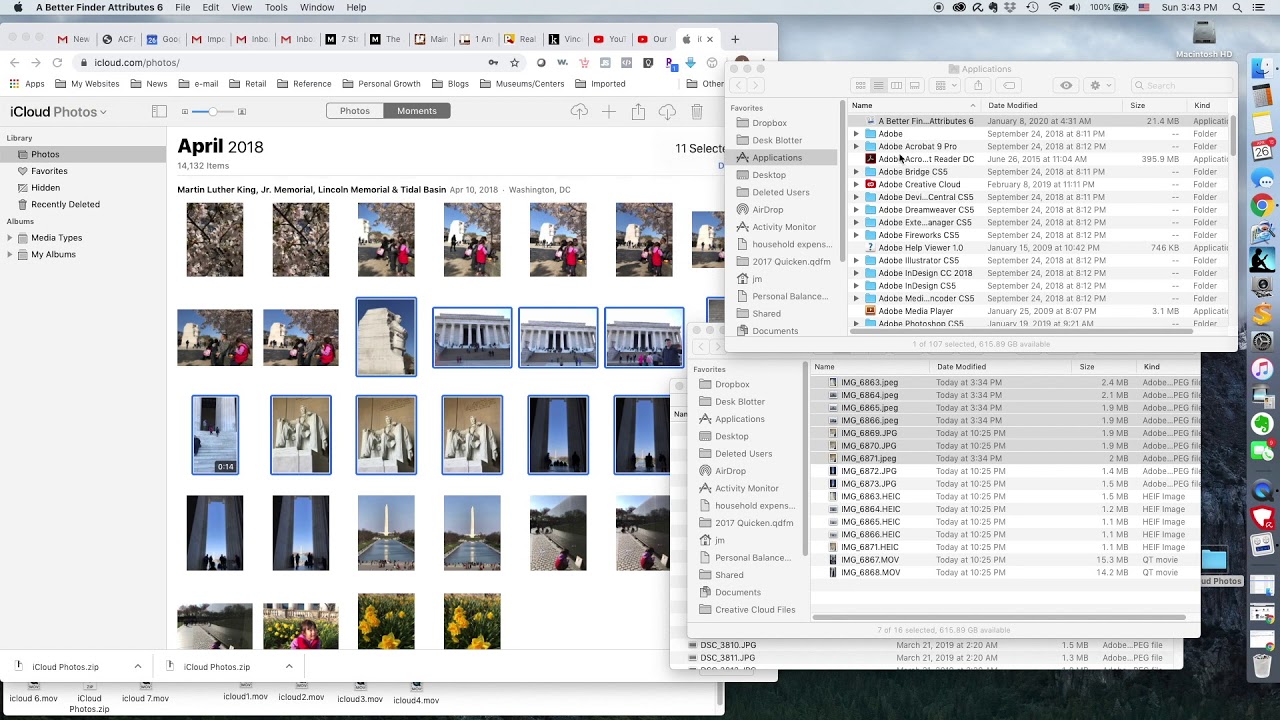This screenshot has height=720, width=1280.
Task: Open the News bookmarks folder
Action: point(148,84)
